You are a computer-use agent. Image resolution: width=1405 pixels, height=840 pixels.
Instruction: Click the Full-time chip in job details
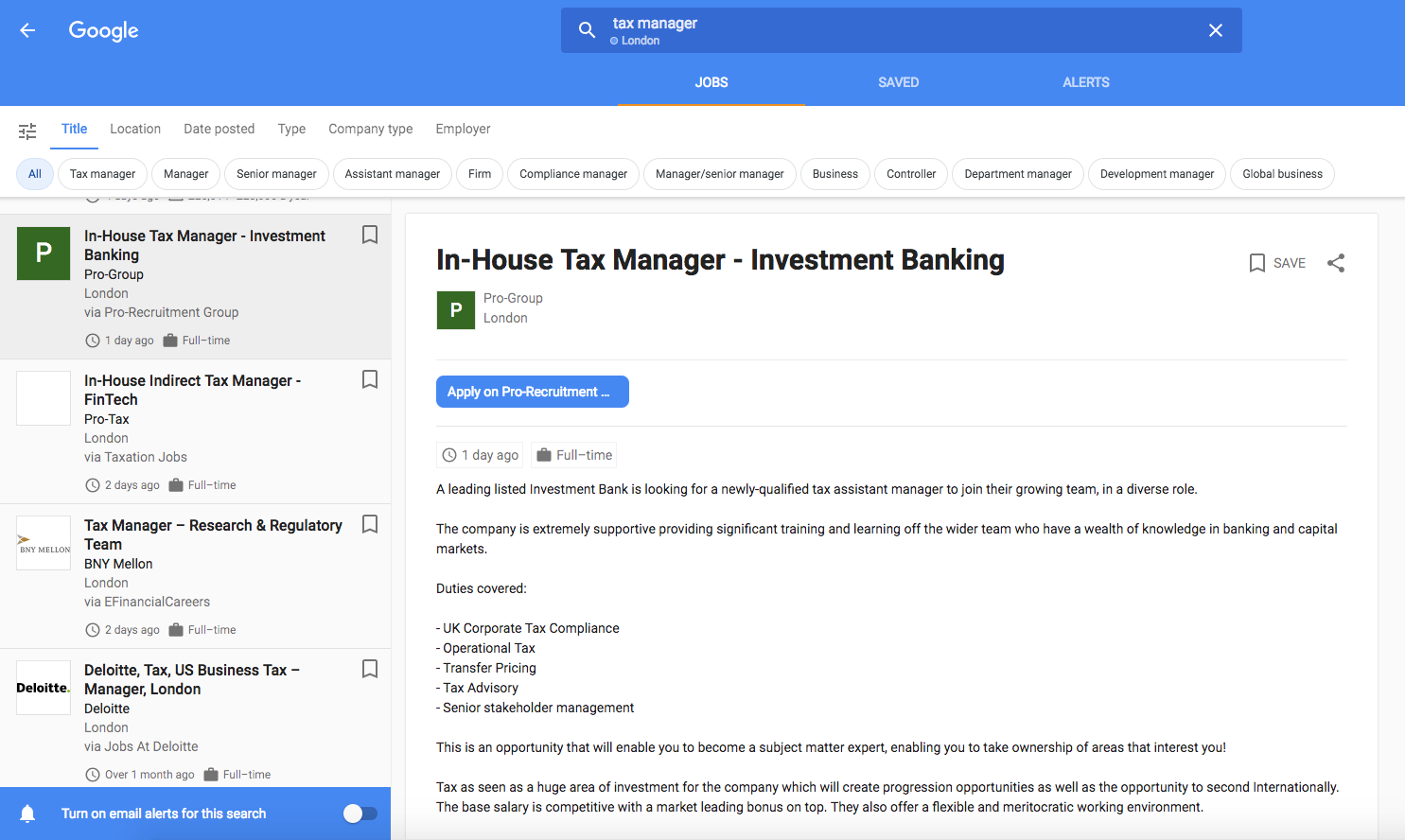[x=574, y=455]
